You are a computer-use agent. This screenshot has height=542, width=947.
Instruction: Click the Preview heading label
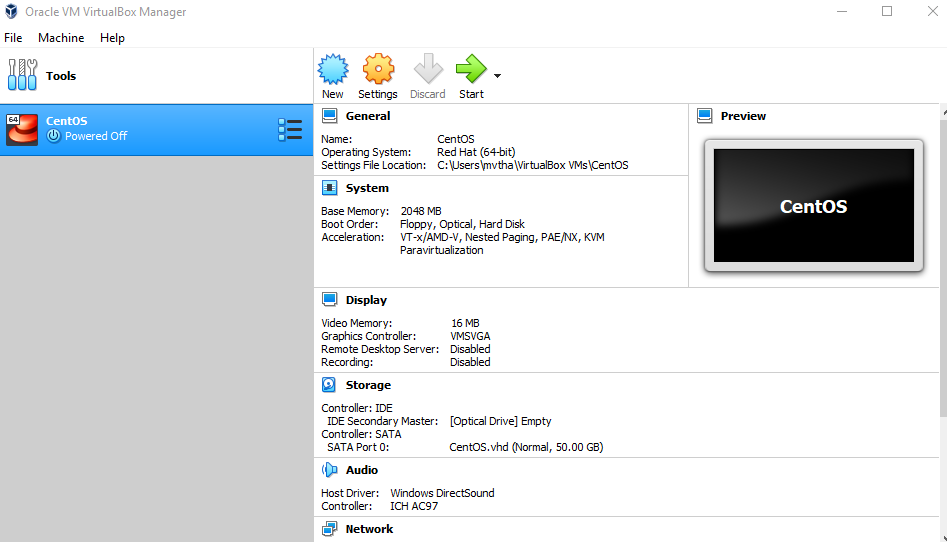(743, 116)
